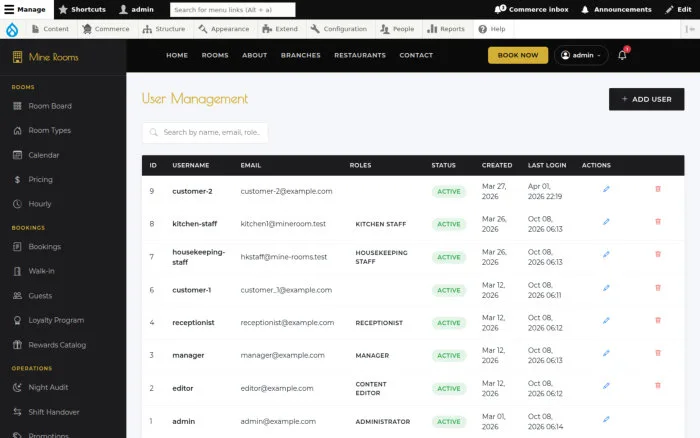Open the Content admin menu
Screen dimensions: 700x438
tap(50, 29)
